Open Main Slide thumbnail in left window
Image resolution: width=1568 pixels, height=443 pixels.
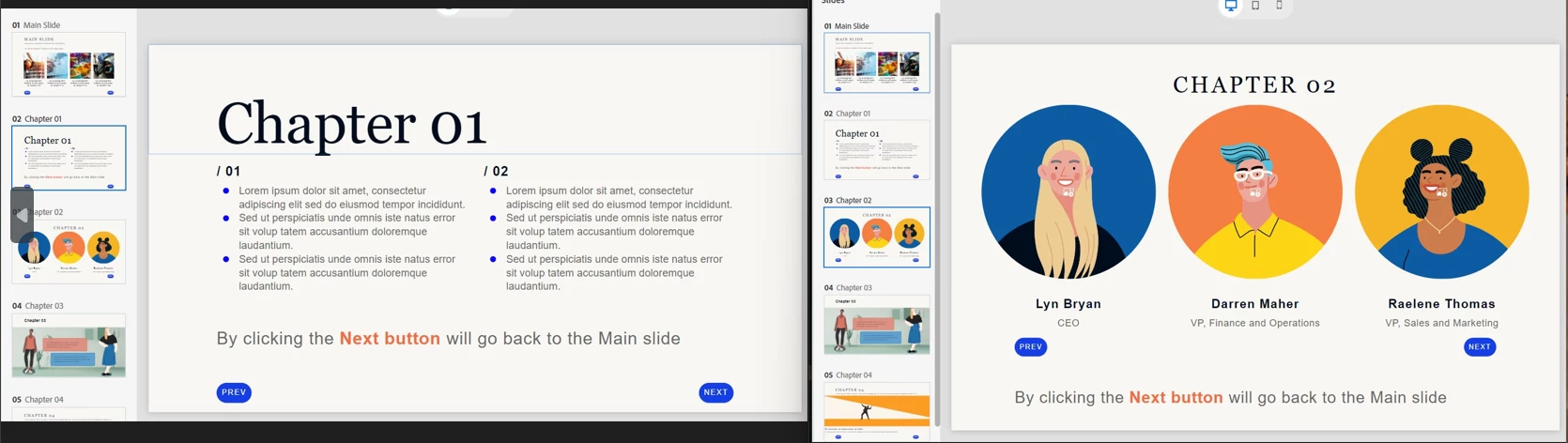(69, 65)
